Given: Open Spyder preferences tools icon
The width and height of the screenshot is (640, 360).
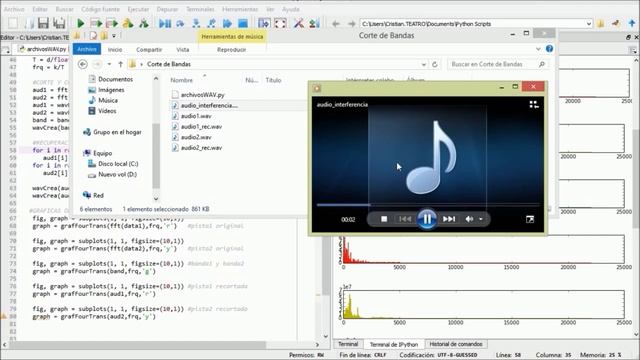Looking at the screenshot, I should pyautogui.click(x=299, y=24).
